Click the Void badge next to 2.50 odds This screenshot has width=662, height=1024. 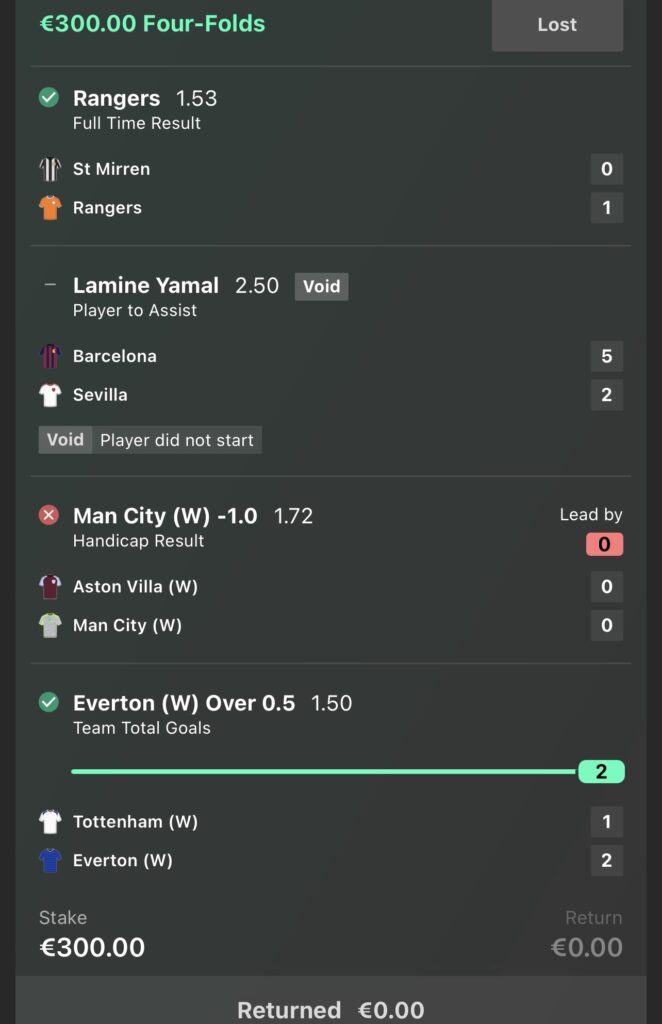pos(321,286)
